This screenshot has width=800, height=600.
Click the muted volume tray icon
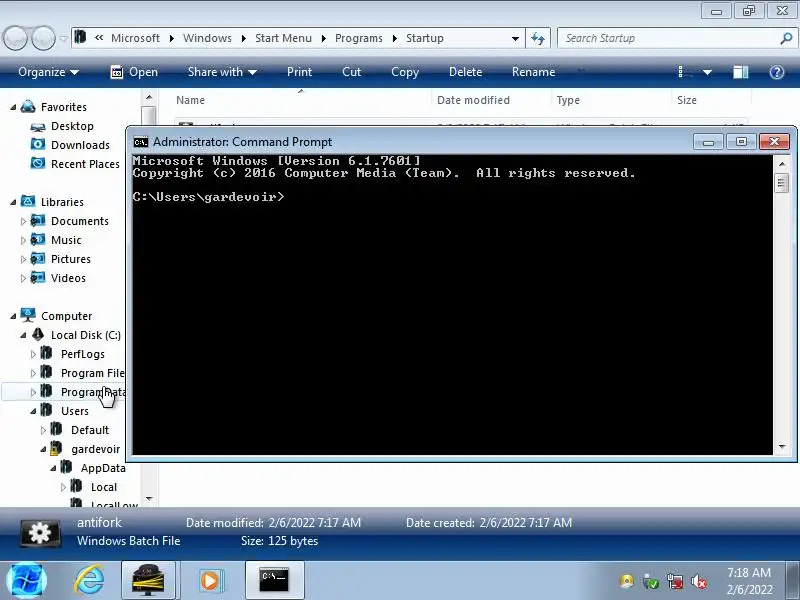click(x=699, y=581)
